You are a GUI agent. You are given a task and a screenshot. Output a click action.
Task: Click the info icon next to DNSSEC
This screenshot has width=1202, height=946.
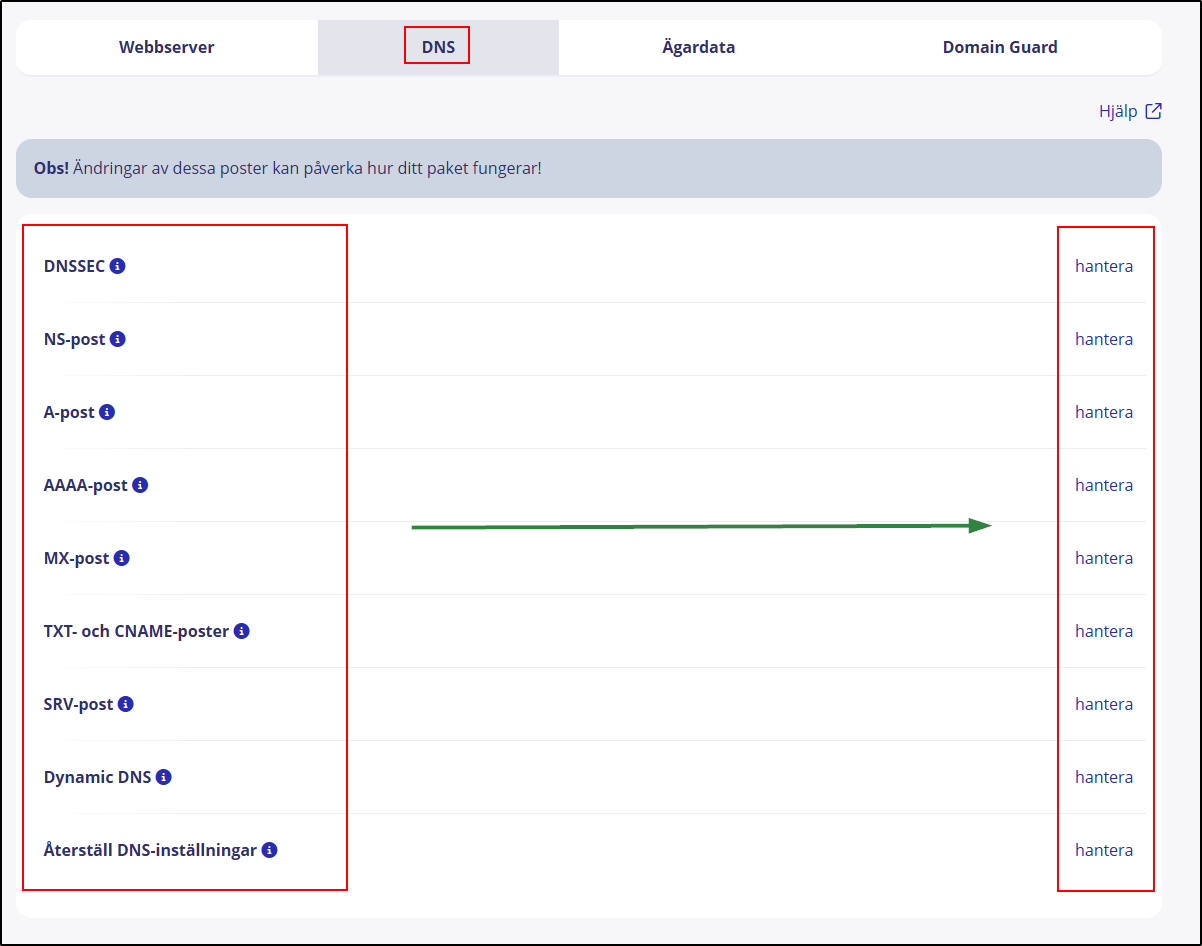tap(118, 266)
